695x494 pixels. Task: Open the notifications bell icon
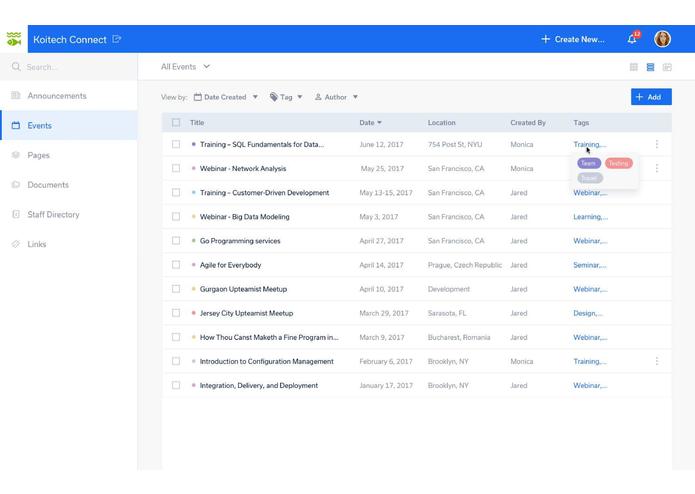coord(632,39)
